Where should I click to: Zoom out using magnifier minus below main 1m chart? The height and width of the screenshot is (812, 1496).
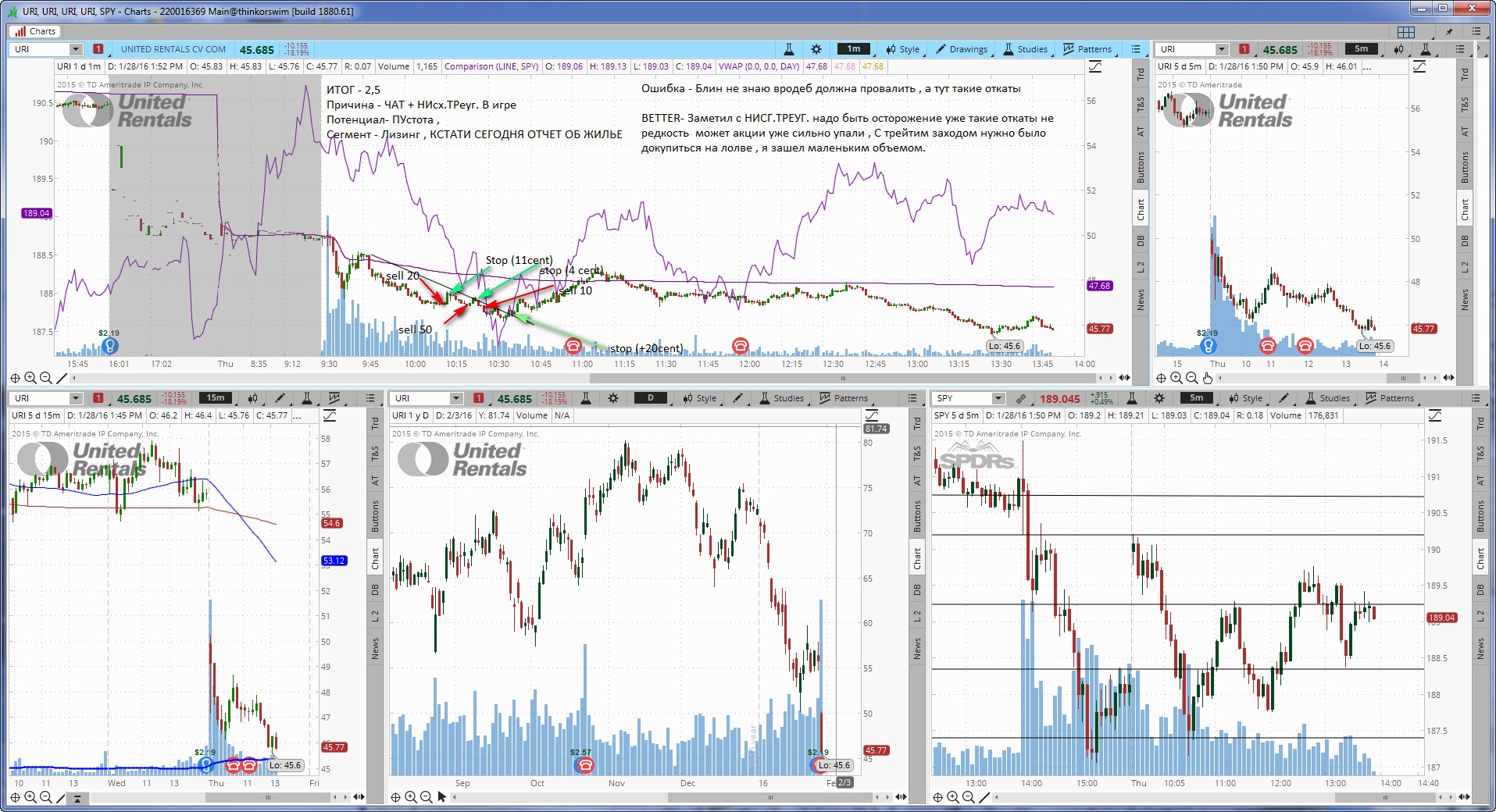[x=46, y=378]
